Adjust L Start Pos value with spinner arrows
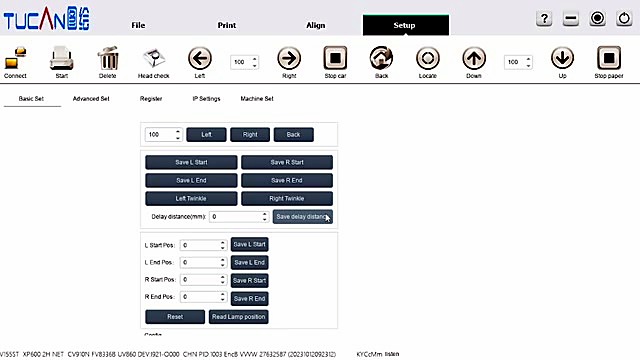640x360 pixels. 222,245
